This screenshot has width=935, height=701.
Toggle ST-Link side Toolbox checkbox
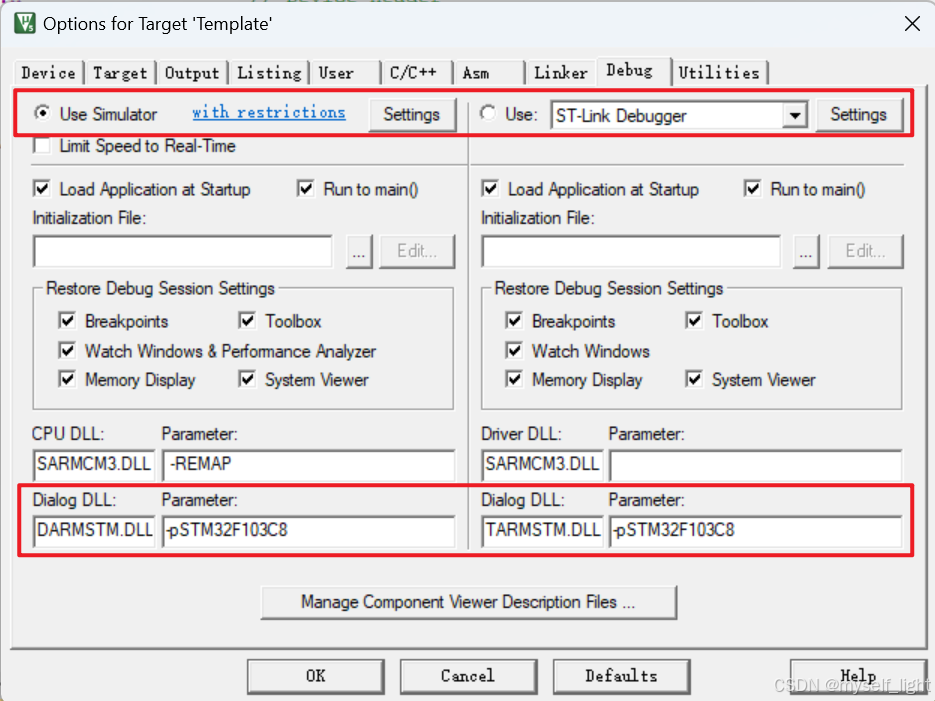694,321
